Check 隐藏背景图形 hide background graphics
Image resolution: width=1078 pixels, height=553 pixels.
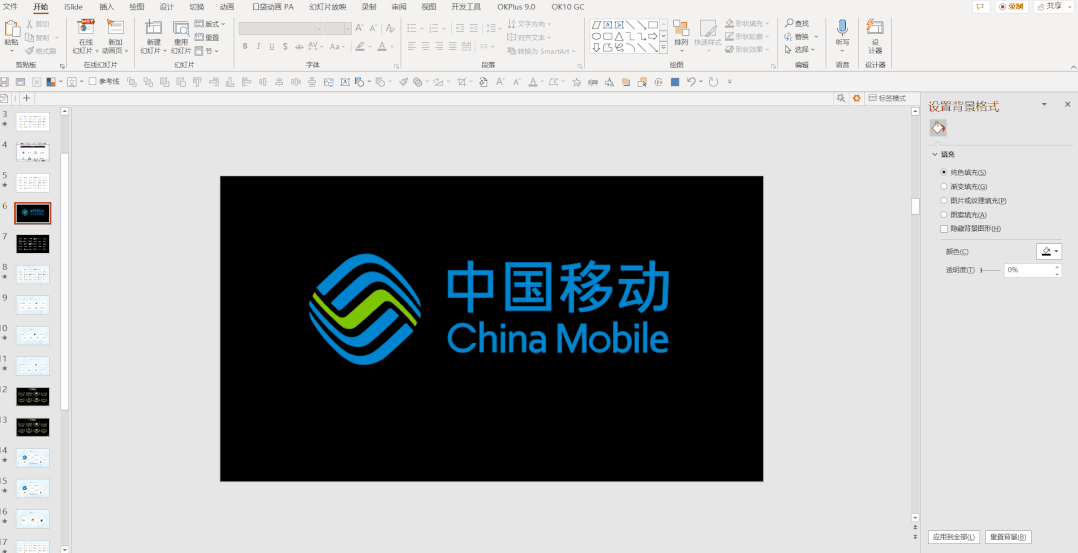(944, 228)
